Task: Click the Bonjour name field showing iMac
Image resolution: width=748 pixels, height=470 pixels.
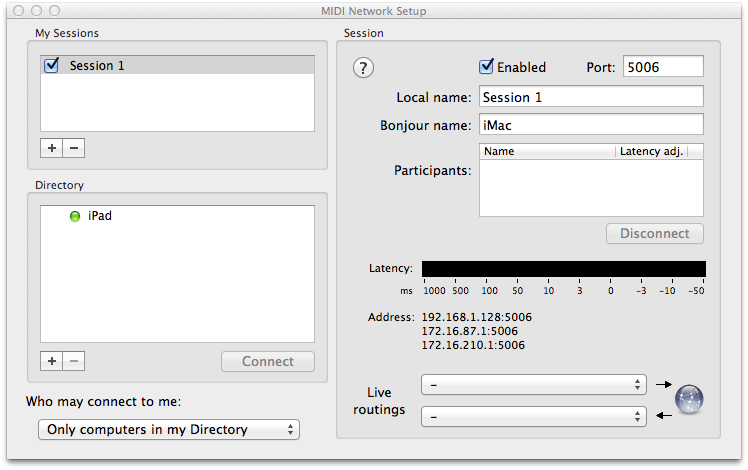Action: [591, 125]
